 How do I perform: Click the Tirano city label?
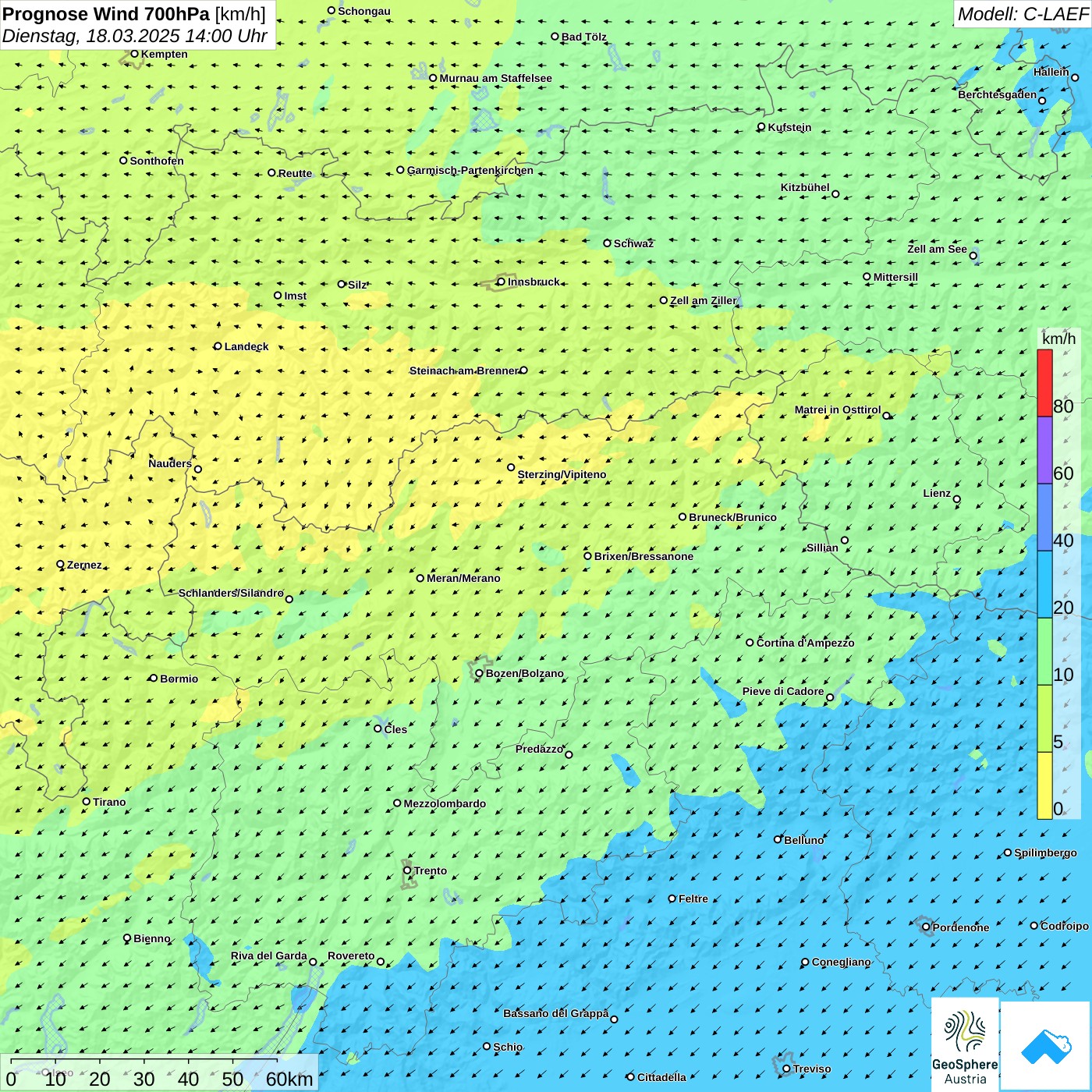[109, 802]
